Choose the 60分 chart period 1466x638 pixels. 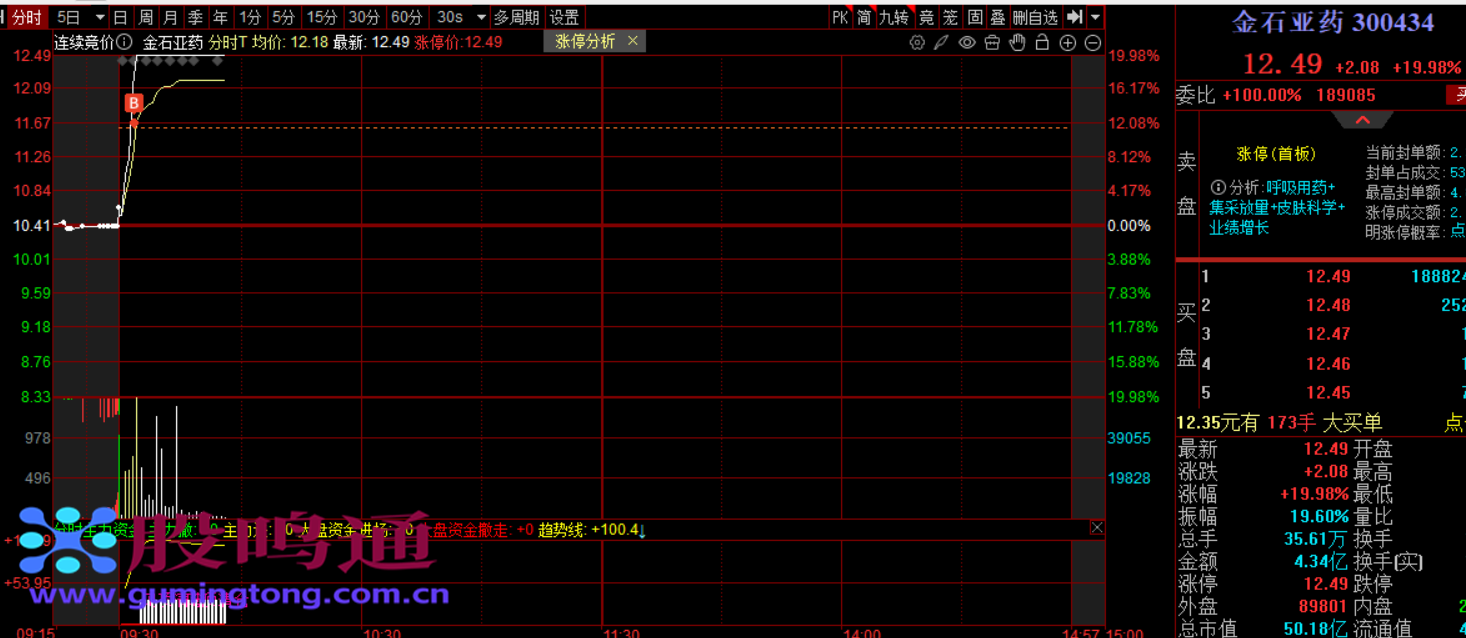(406, 17)
